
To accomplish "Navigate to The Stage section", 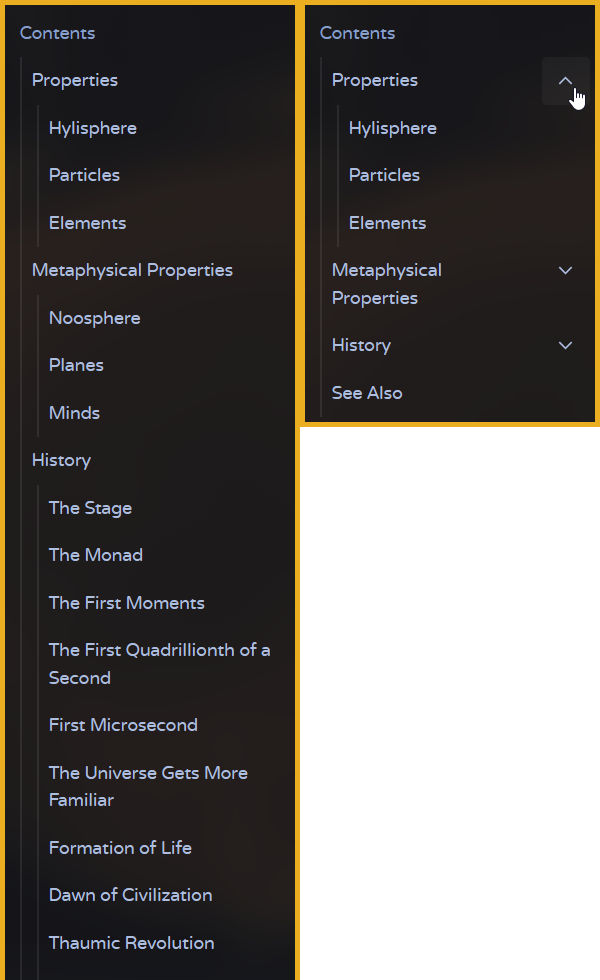I will 90,508.
